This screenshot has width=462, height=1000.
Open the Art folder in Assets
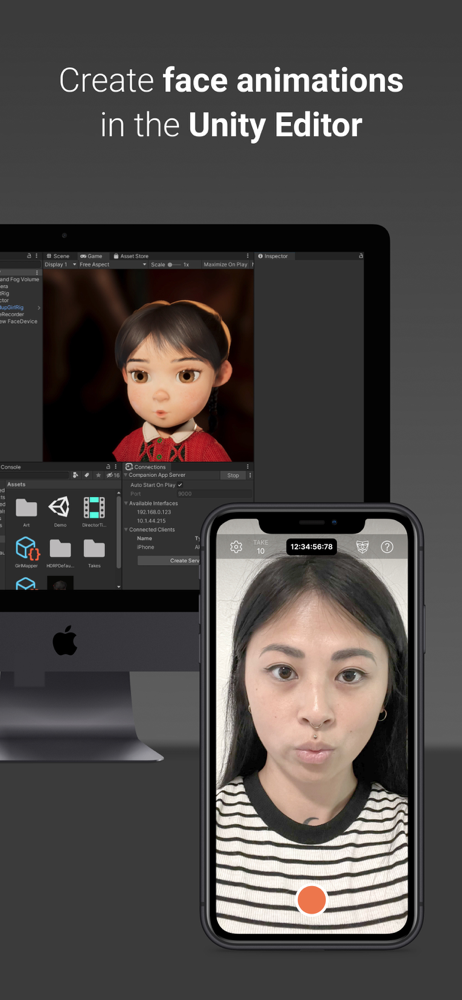pyautogui.click(x=26, y=511)
